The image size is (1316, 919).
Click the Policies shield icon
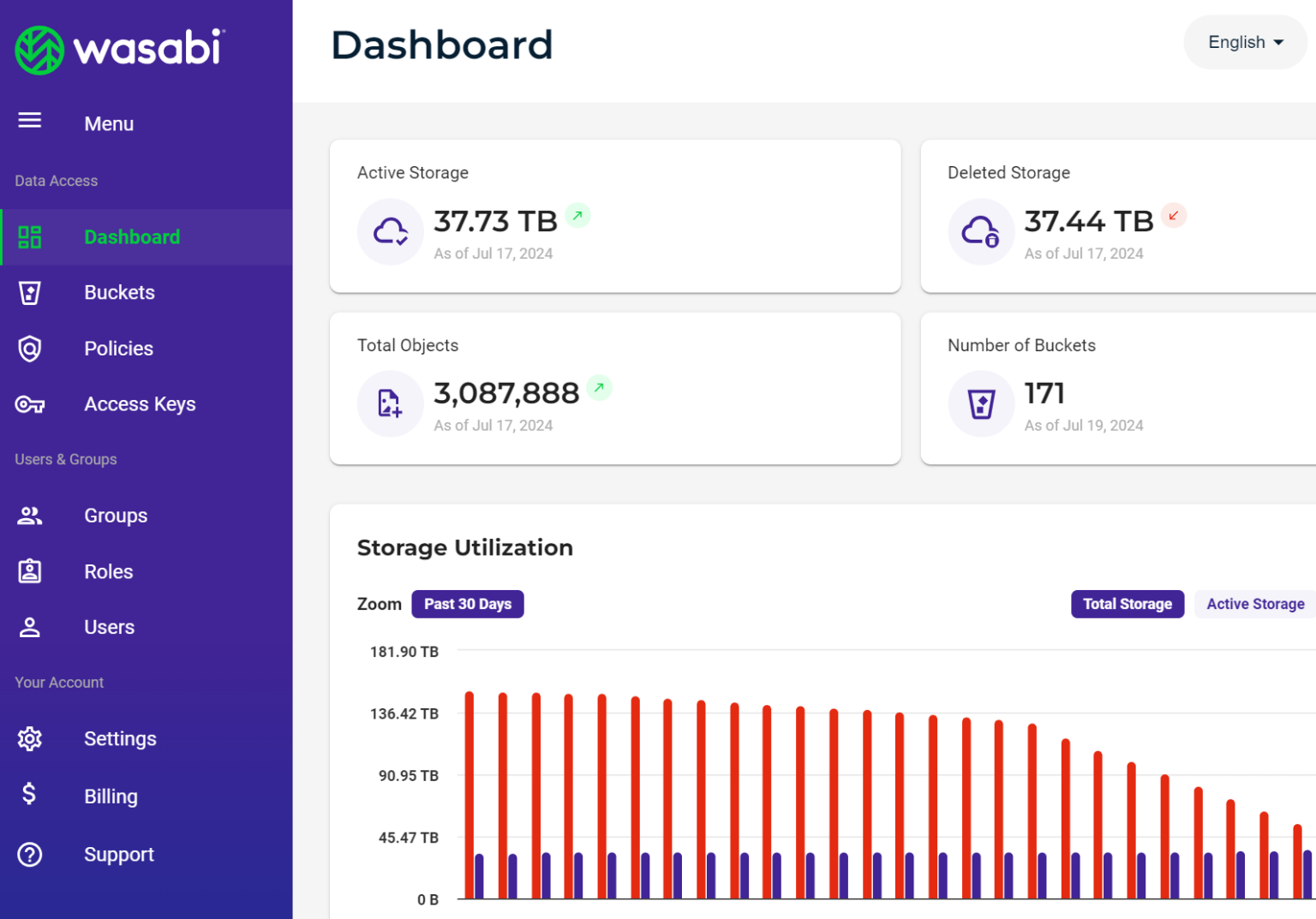30,349
